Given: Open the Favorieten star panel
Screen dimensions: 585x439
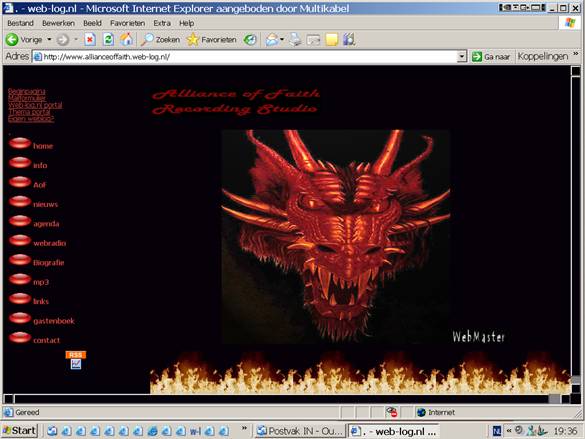Looking at the screenshot, I should (212, 40).
